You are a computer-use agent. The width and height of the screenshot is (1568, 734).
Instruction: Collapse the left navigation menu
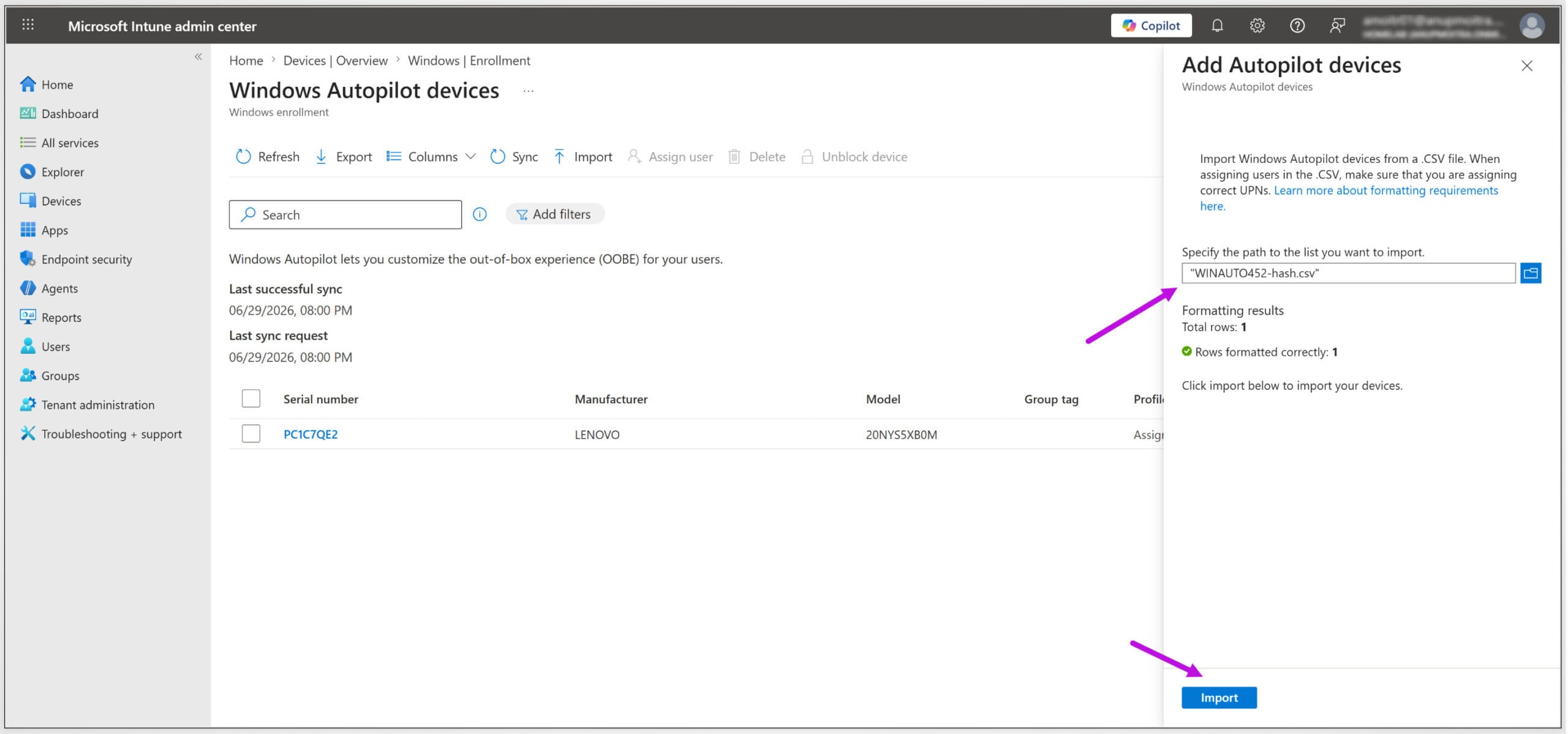[x=198, y=57]
